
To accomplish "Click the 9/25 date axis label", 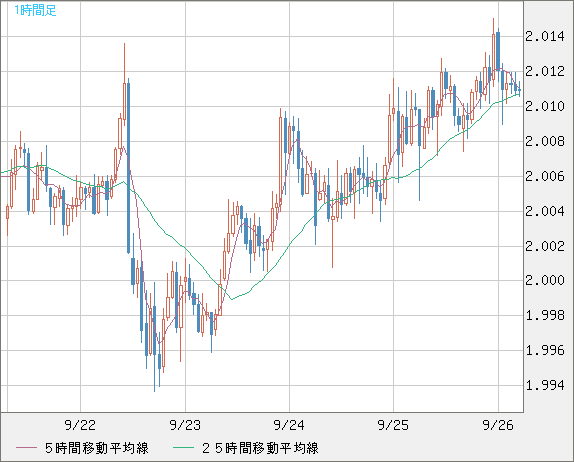I will [394, 425].
